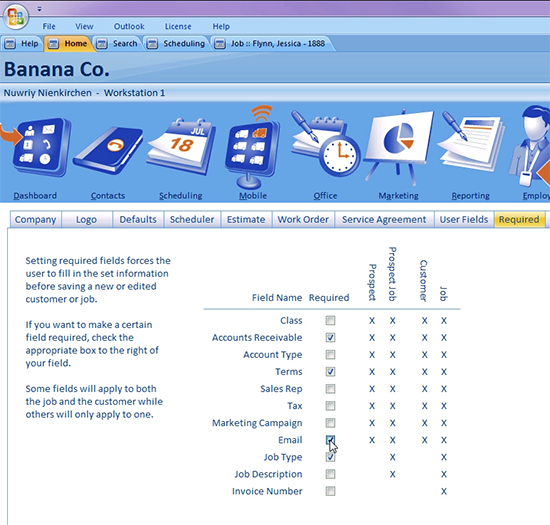The height and width of the screenshot is (525, 550).
Task: Open the Scheduling calendar icon
Action: point(181,147)
